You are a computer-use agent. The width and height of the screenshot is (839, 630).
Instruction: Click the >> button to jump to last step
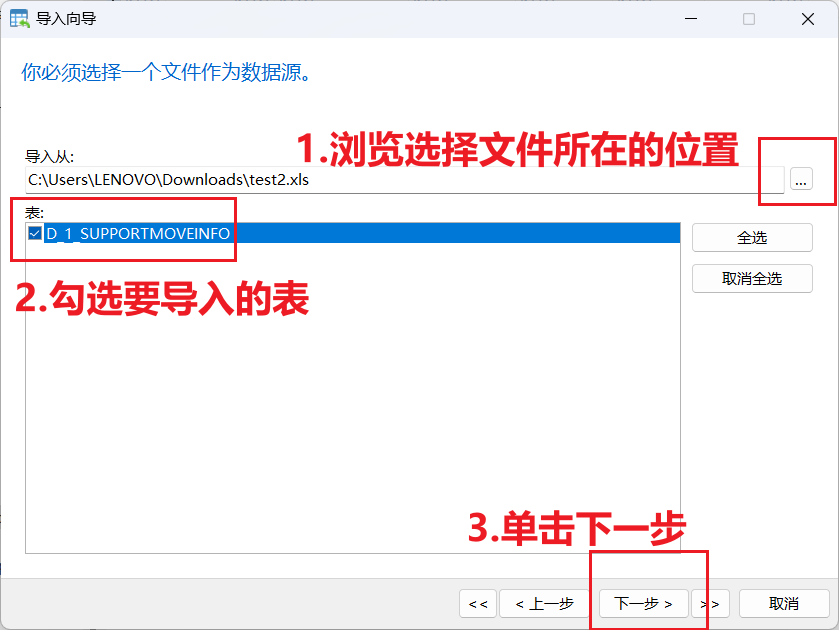(x=710, y=603)
